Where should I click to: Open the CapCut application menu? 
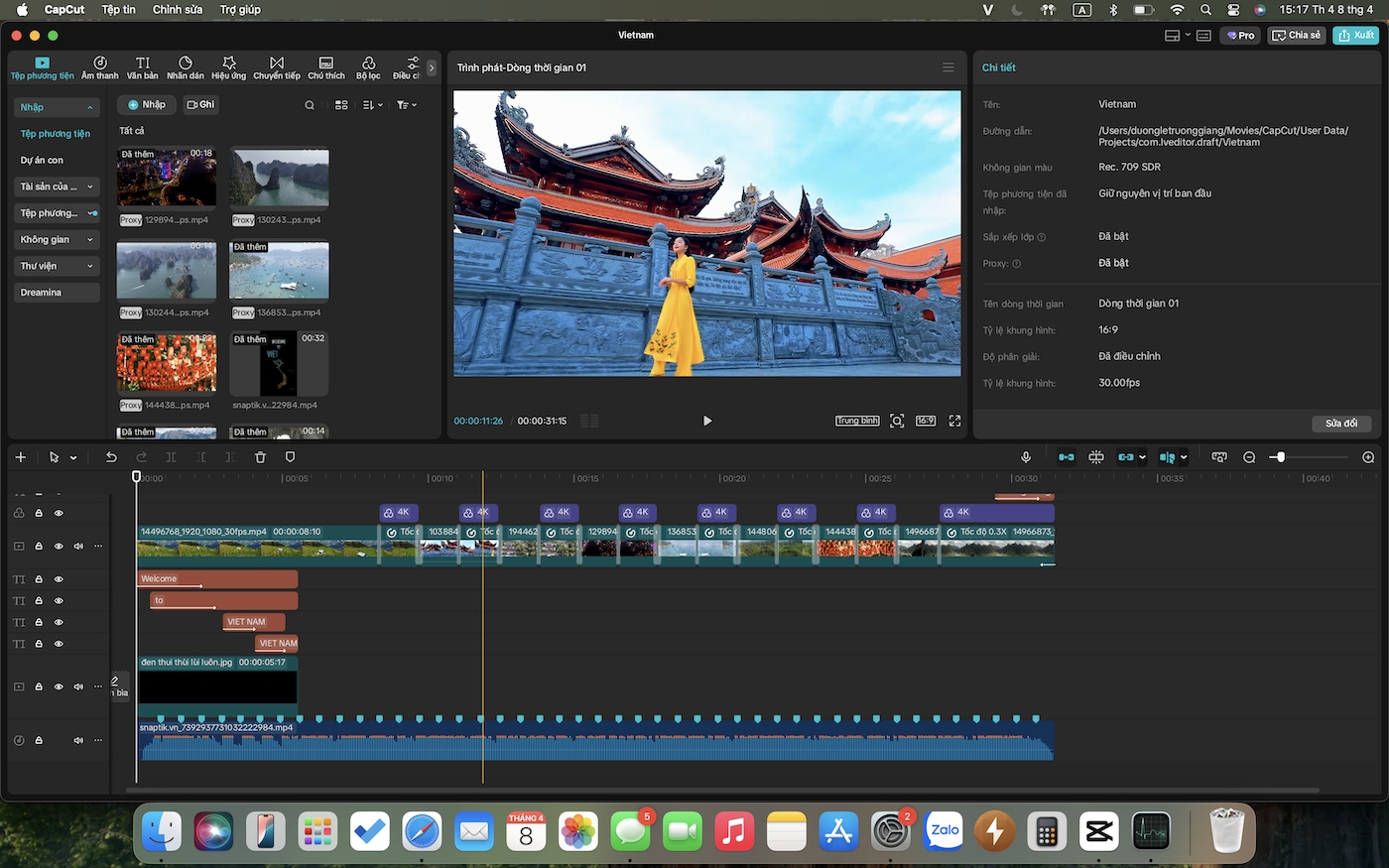64,10
